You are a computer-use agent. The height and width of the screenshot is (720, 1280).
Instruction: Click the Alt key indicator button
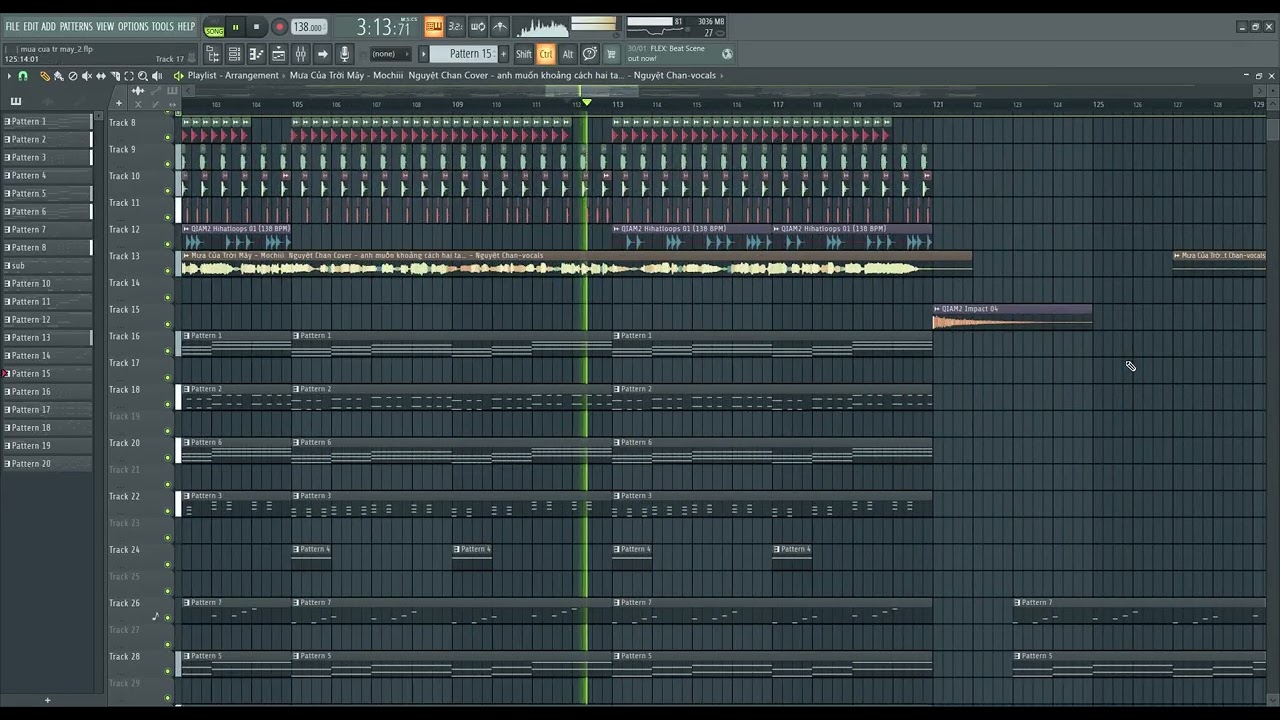pyautogui.click(x=567, y=54)
